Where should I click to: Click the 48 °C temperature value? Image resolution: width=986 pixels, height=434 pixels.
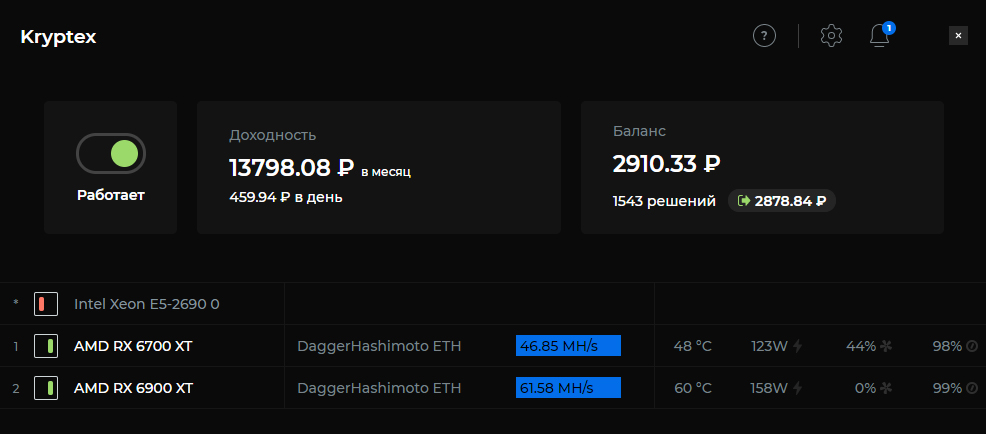692,346
